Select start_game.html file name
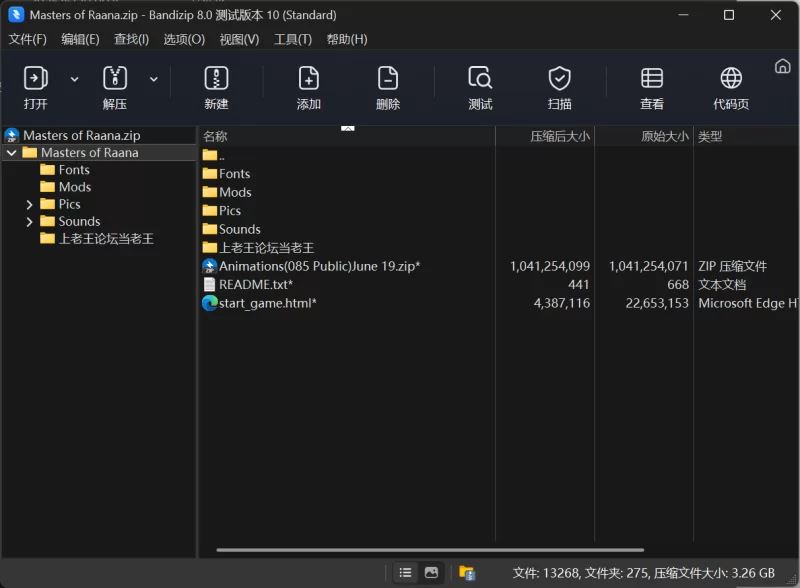800x588 pixels. click(x=267, y=303)
